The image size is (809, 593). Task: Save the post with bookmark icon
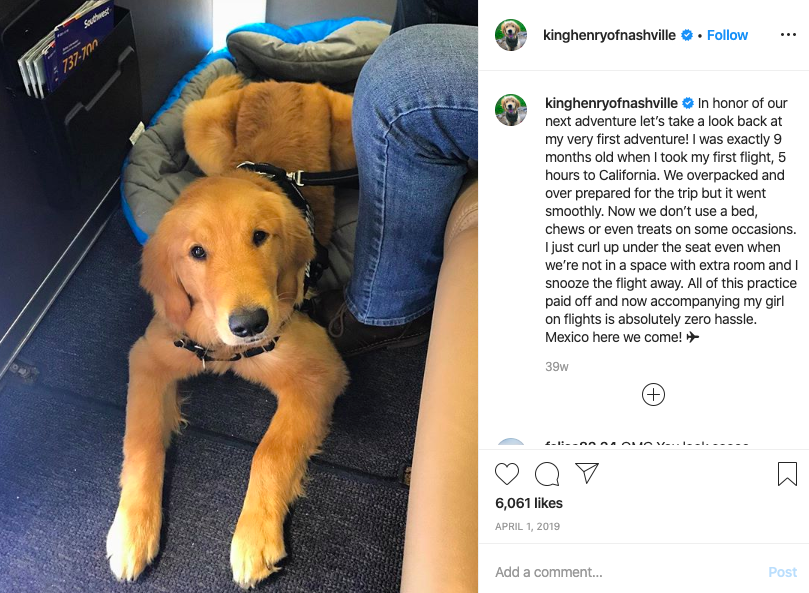click(x=787, y=474)
